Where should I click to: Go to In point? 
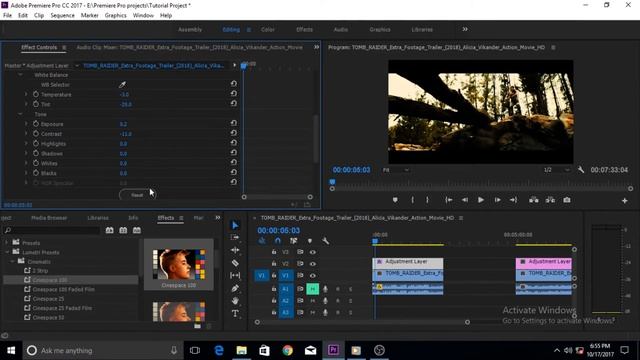pyautogui.click(x=449, y=200)
